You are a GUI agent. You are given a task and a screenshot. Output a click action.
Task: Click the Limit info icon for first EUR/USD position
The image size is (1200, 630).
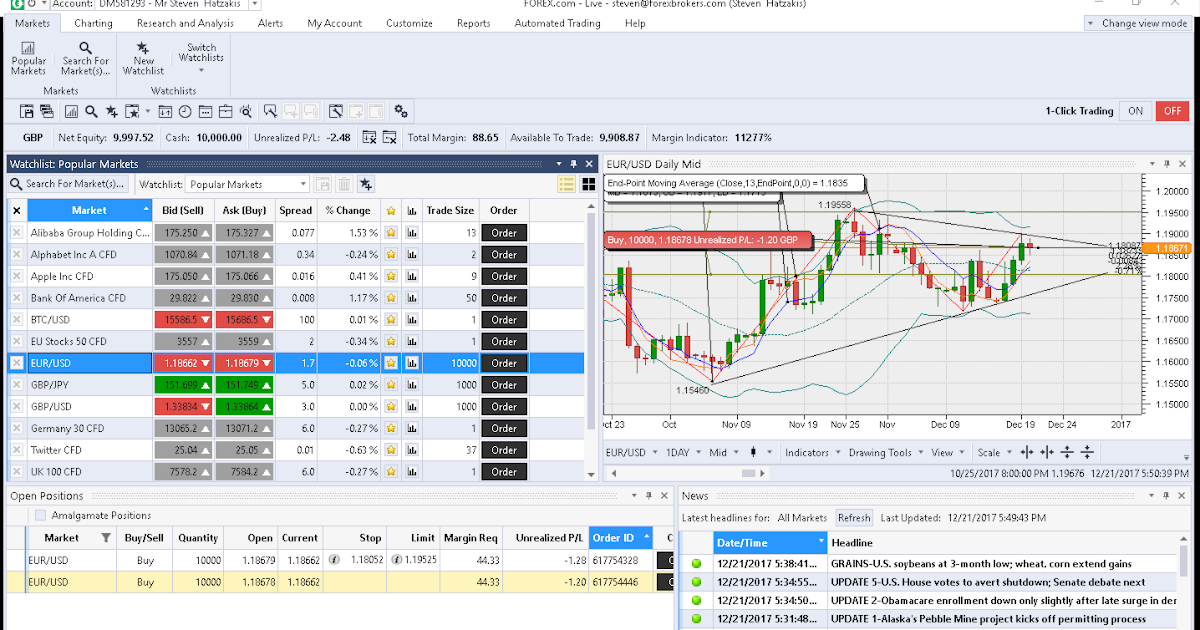[397, 559]
